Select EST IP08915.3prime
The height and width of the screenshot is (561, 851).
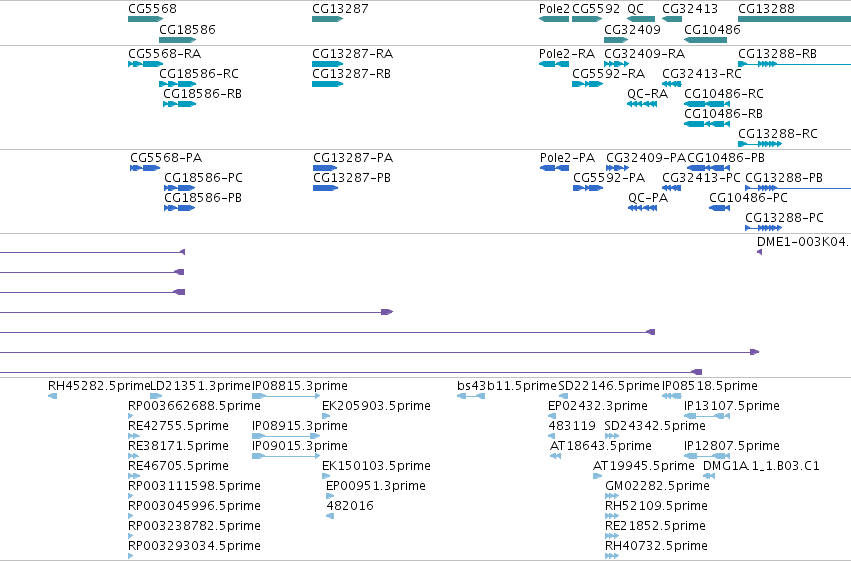(x=300, y=426)
